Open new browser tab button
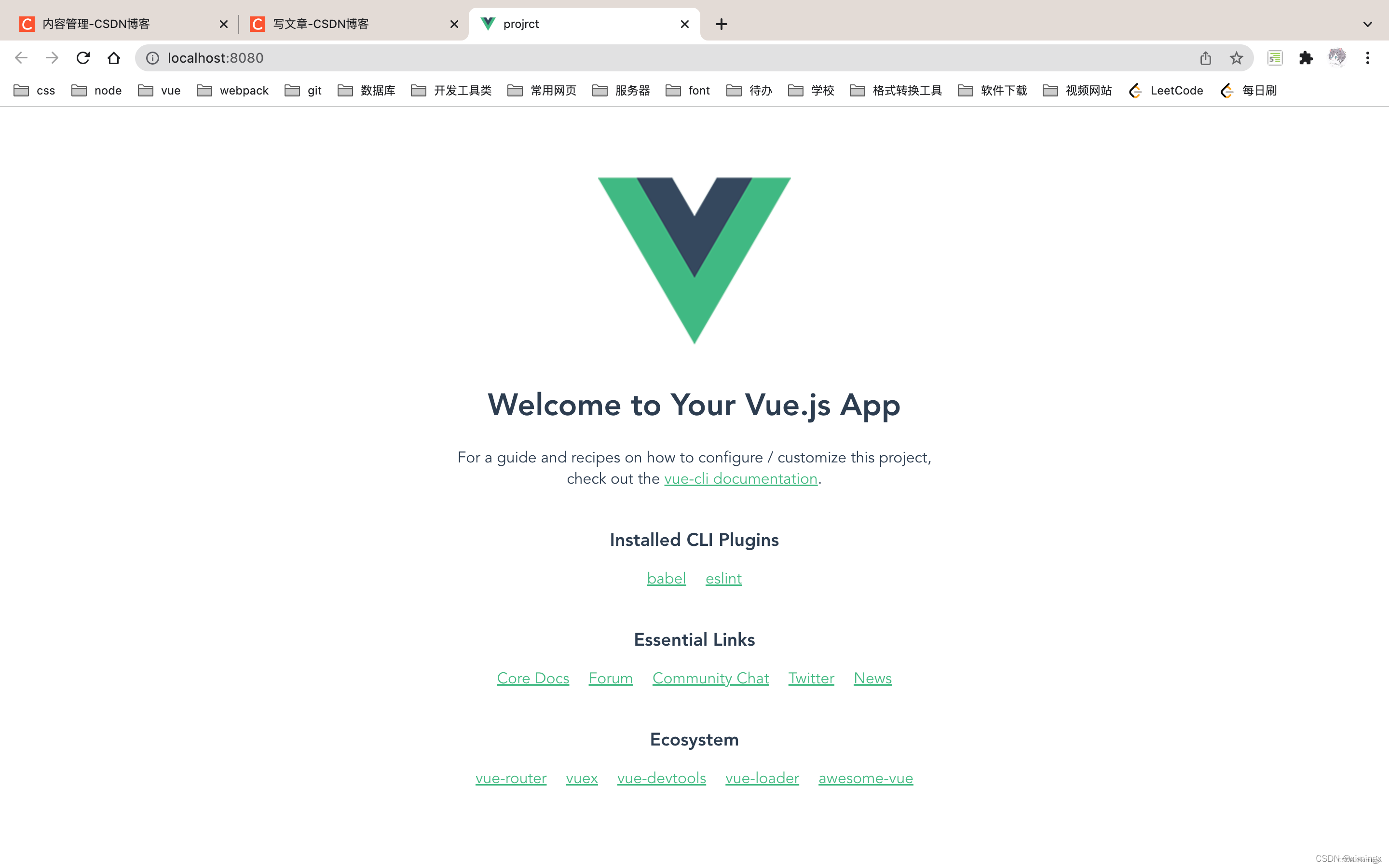Screen dimensions: 1389x868 point(723,23)
